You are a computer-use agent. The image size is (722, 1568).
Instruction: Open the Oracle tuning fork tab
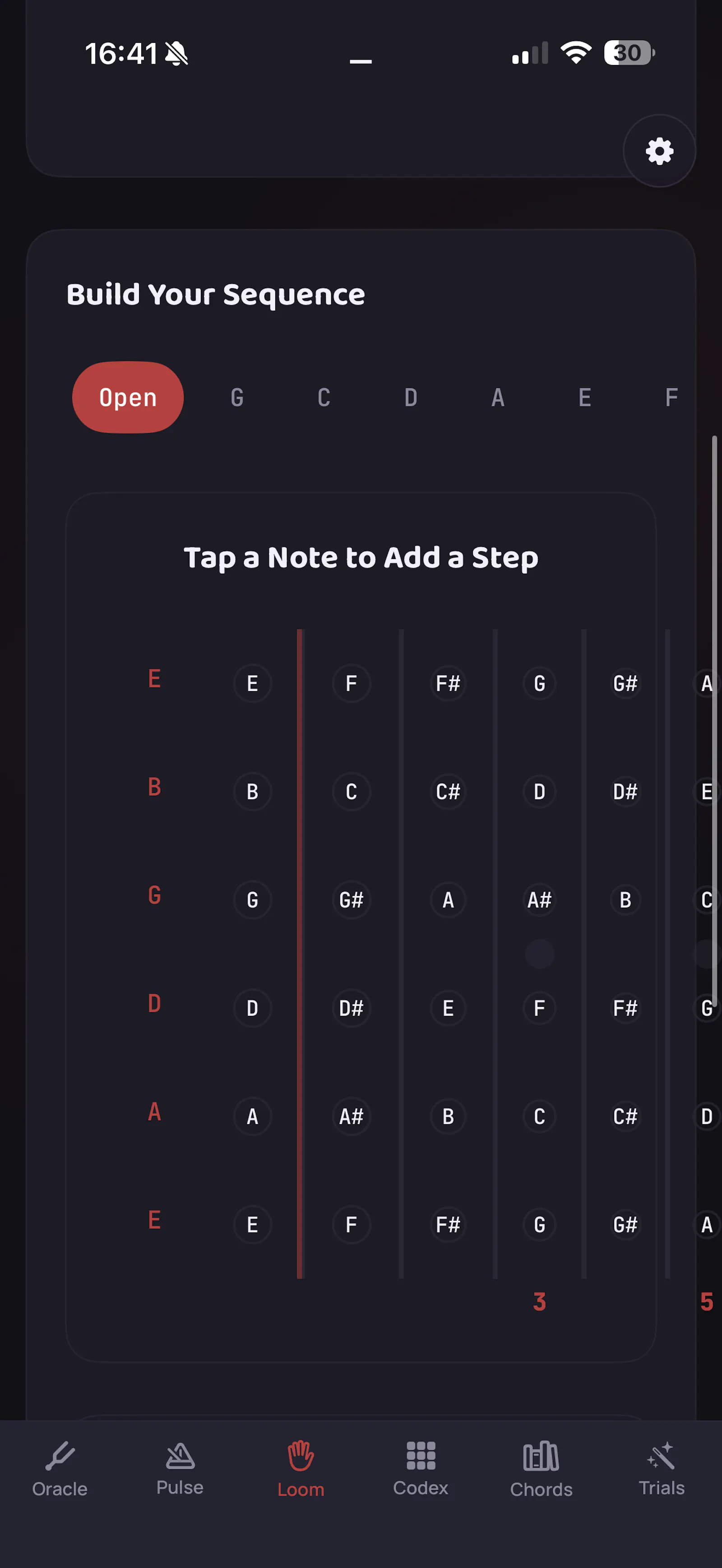pyautogui.click(x=60, y=1469)
